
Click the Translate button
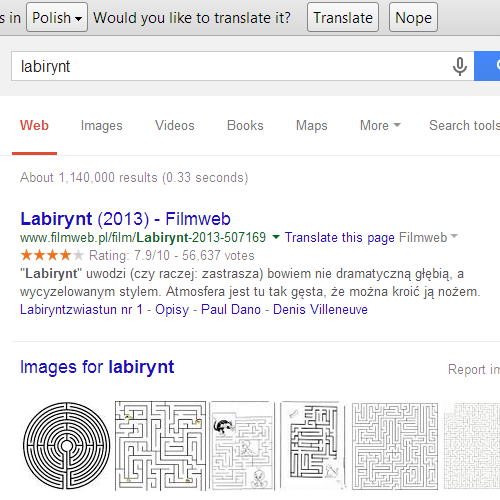pyautogui.click(x=343, y=17)
